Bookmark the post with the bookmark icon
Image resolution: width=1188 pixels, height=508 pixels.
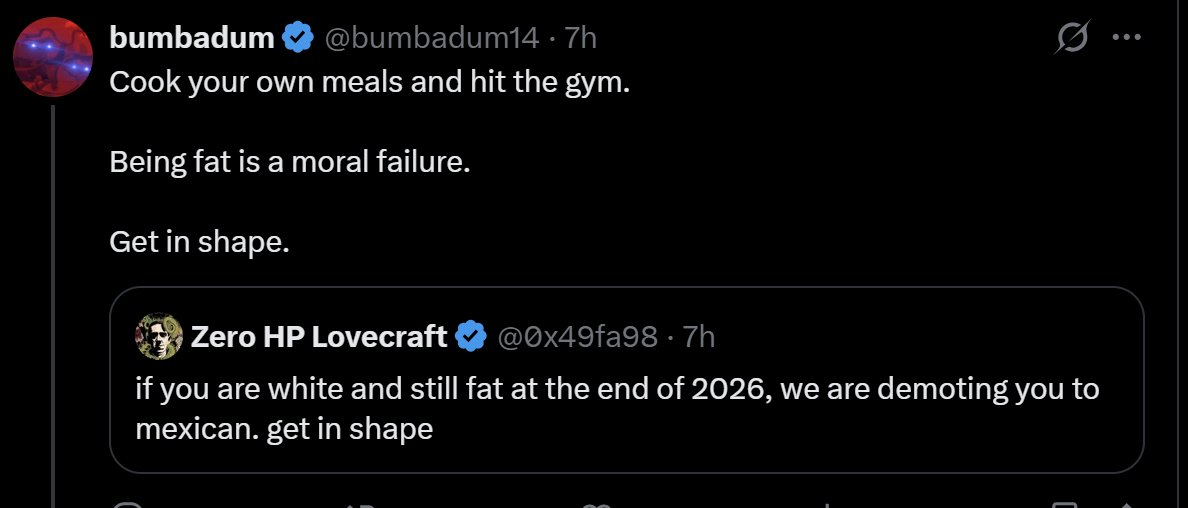click(x=1066, y=504)
